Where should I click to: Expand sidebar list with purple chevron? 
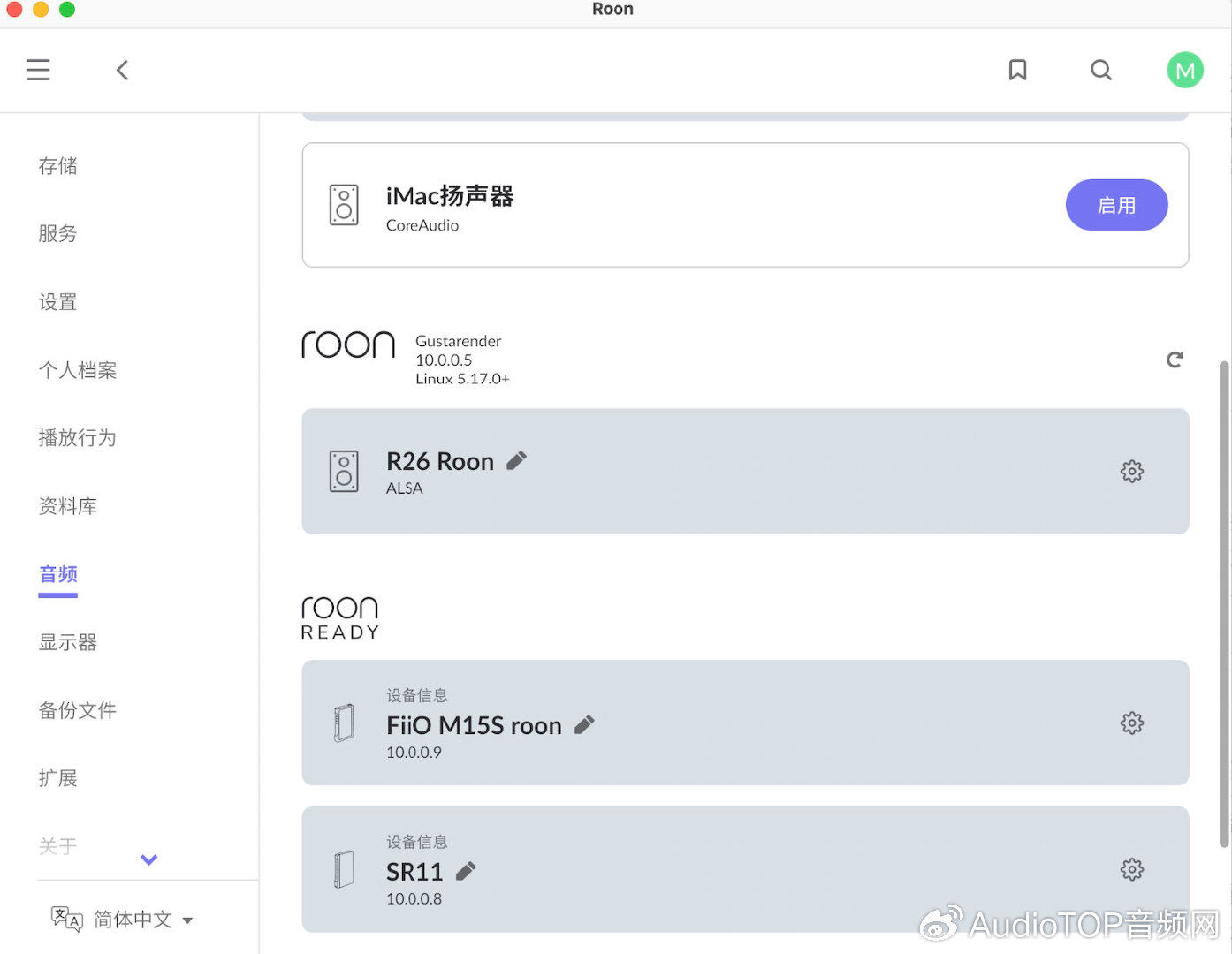(x=148, y=859)
